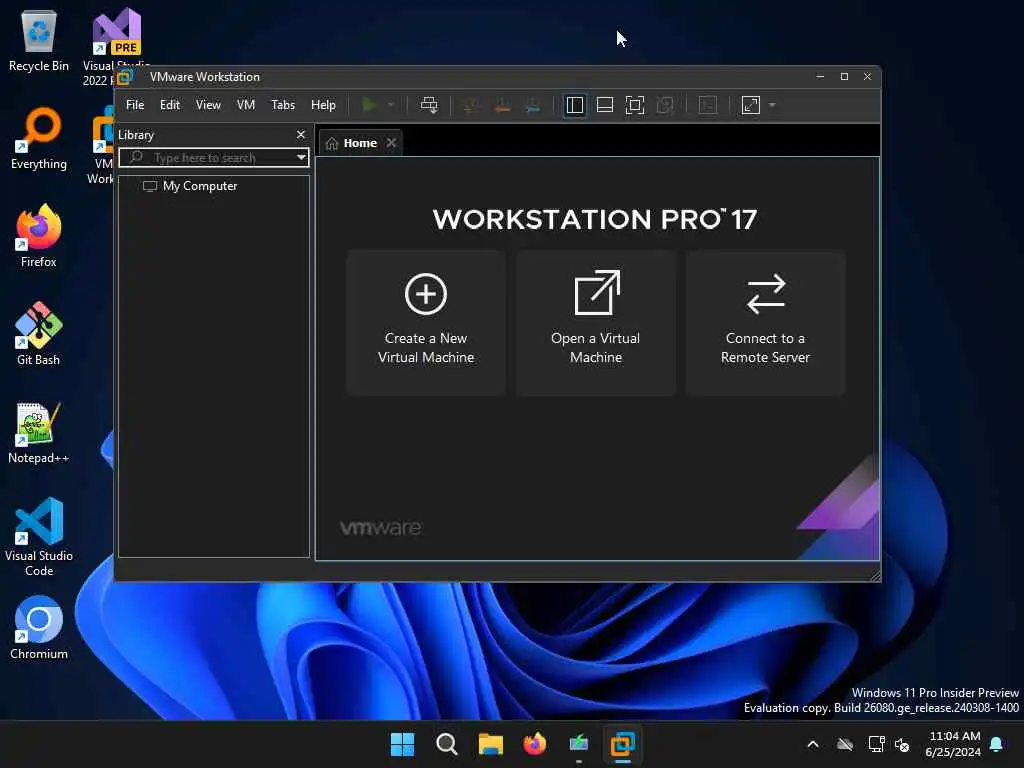
Task: Open the Help menu
Action: coord(323,105)
